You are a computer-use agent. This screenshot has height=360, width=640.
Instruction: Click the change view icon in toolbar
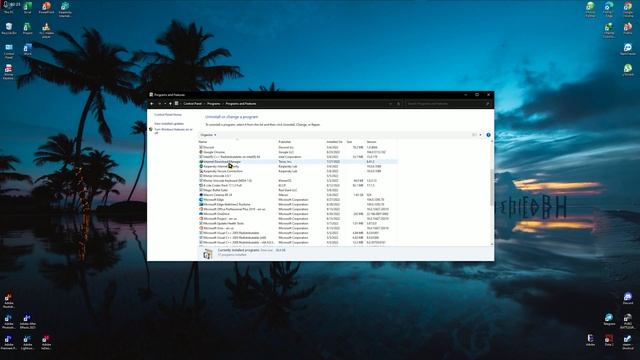[474, 135]
